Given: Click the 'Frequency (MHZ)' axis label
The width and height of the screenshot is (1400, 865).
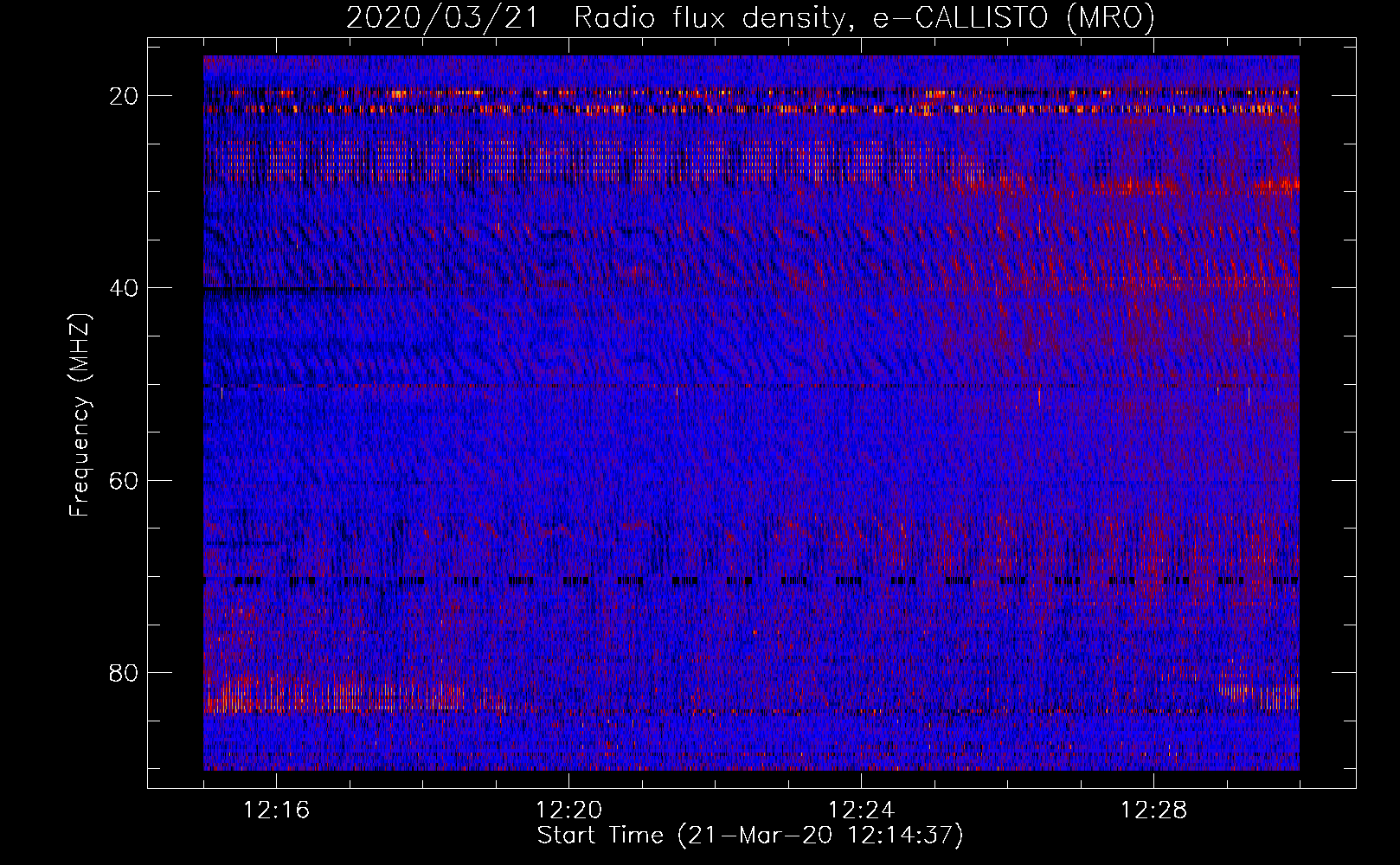Looking at the screenshot, I should point(80,415).
